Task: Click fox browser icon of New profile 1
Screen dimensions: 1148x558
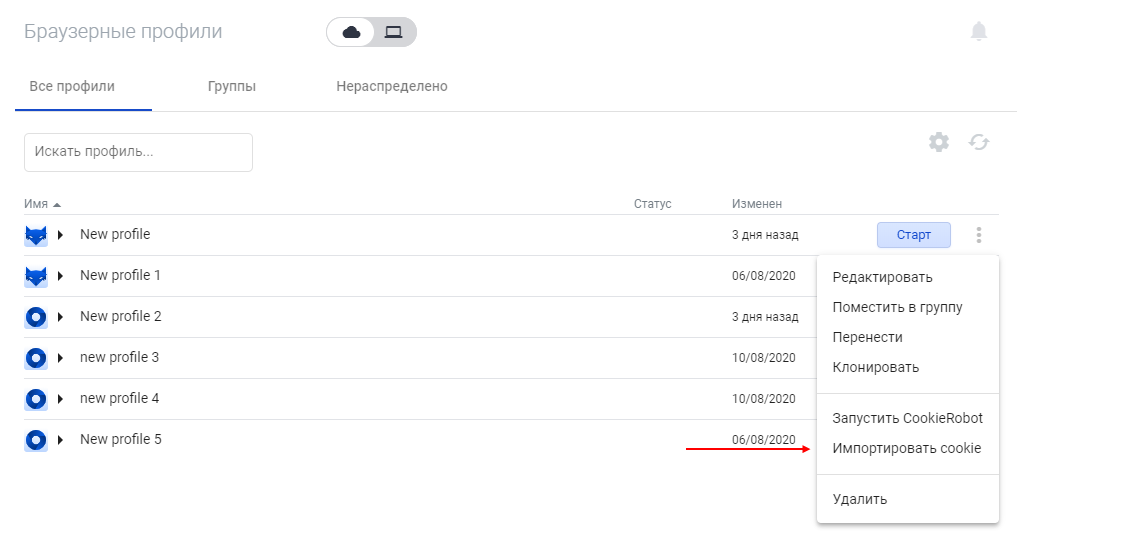Action: (36, 276)
